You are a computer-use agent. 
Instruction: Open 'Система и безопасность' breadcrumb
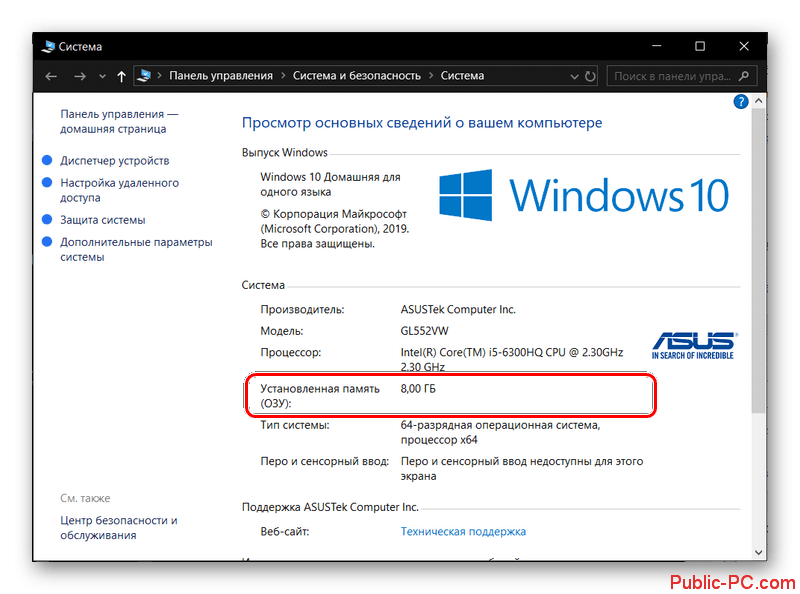point(357,76)
